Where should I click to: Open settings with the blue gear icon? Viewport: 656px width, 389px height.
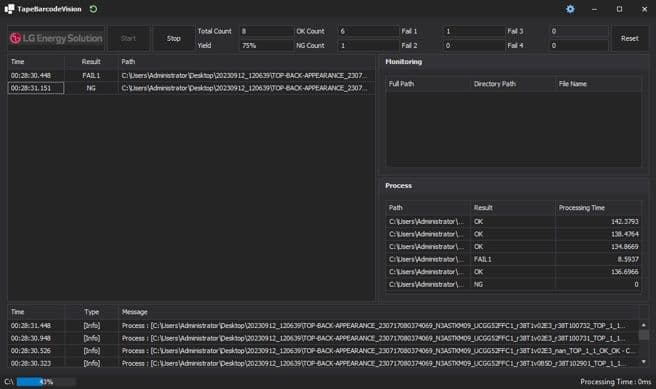570,9
